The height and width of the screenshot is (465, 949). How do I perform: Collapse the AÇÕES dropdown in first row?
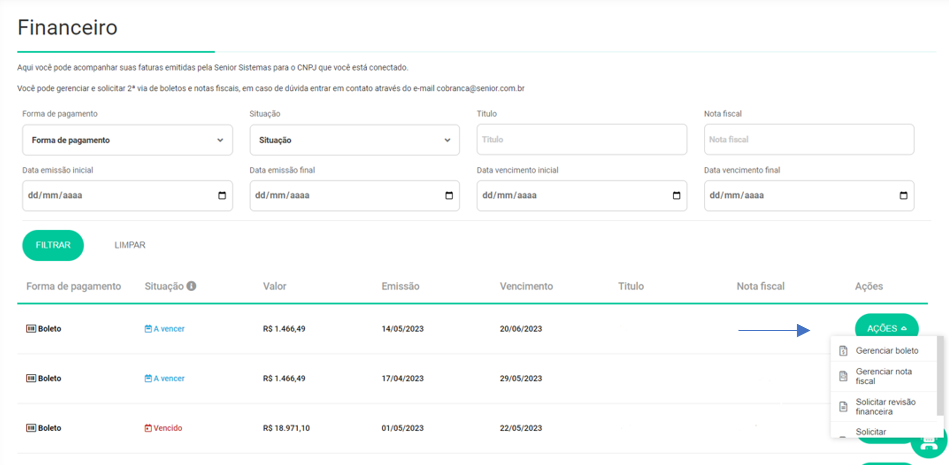click(x=887, y=328)
